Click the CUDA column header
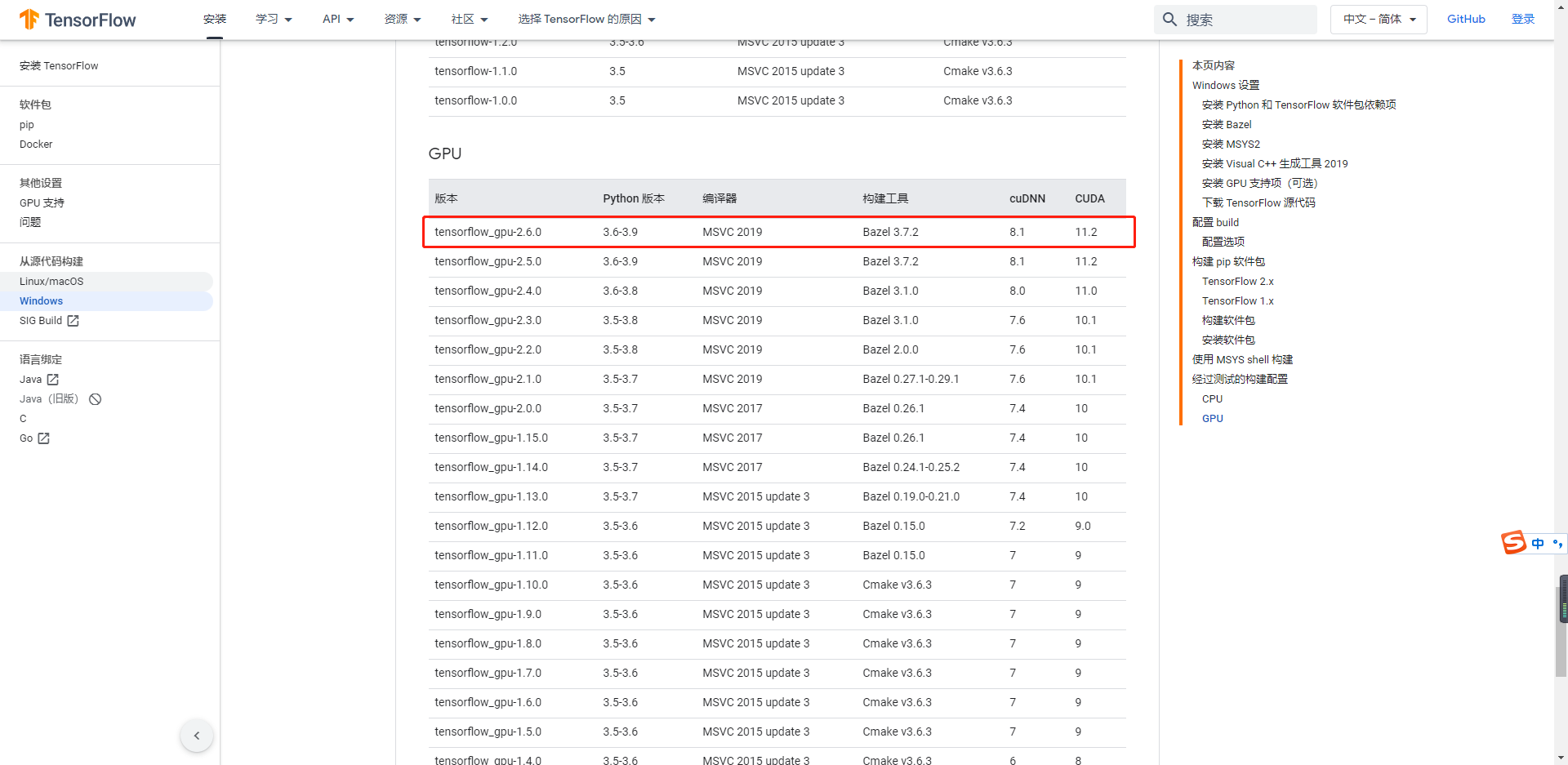The image size is (1568, 765). point(1089,199)
